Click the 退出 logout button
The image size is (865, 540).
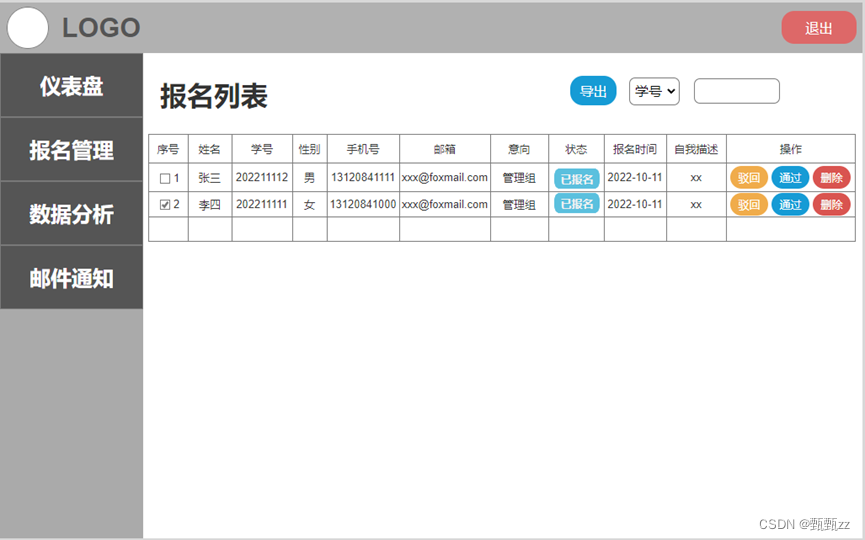(x=819, y=28)
